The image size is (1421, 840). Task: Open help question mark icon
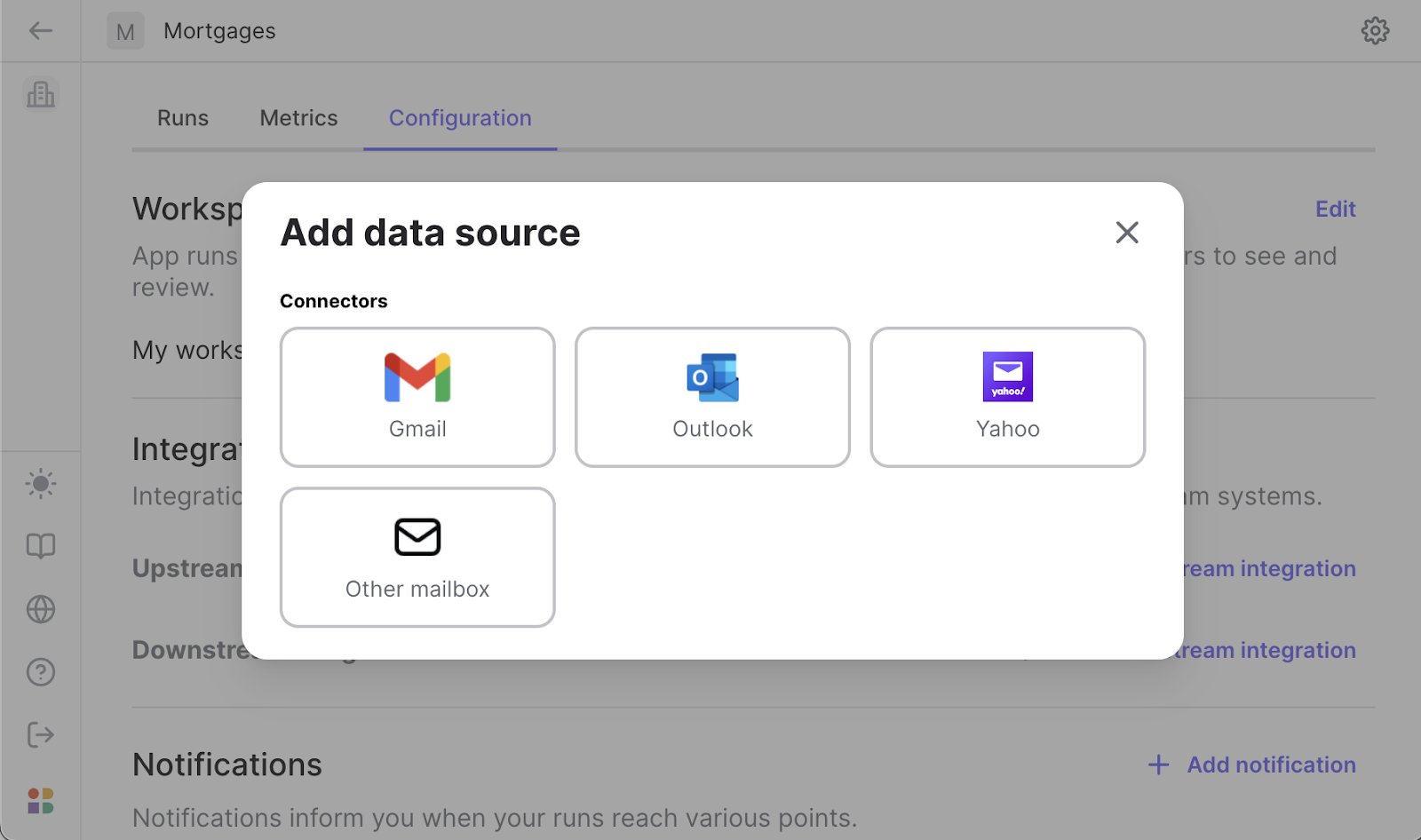(x=41, y=672)
